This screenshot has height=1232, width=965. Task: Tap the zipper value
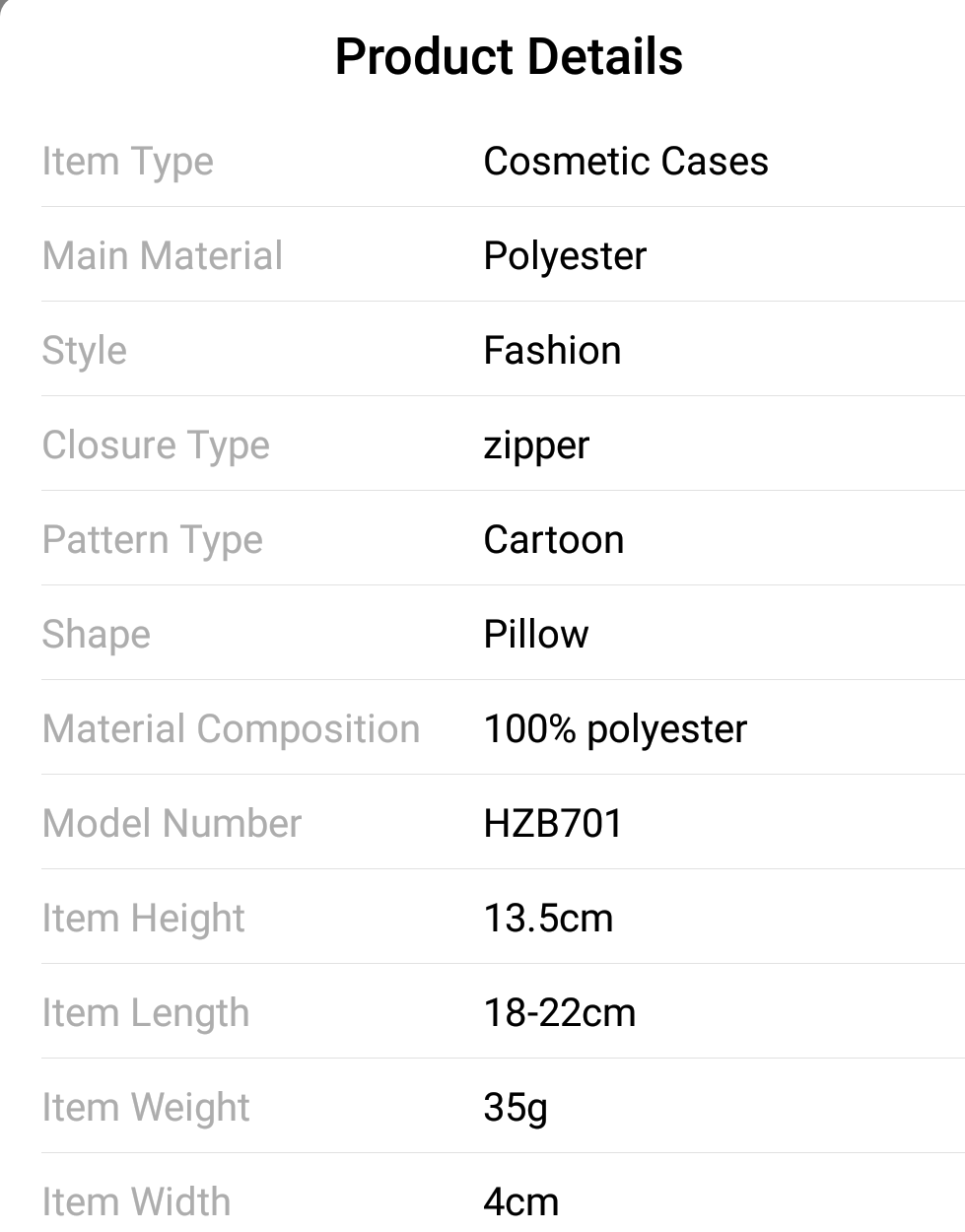[x=536, y=445]
